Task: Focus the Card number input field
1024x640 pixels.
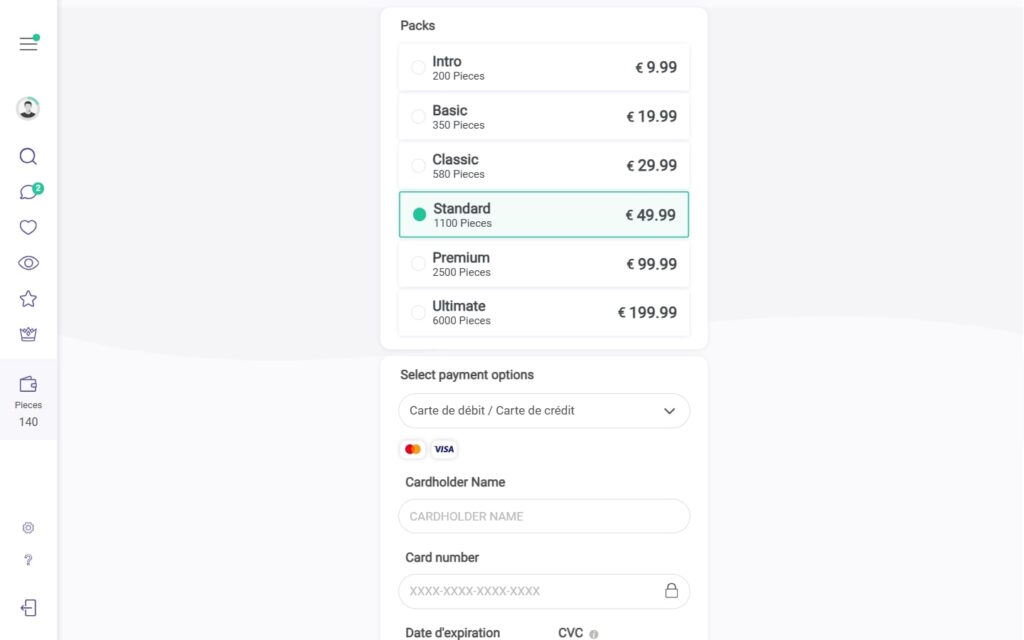Action: (x=543, y=591)
